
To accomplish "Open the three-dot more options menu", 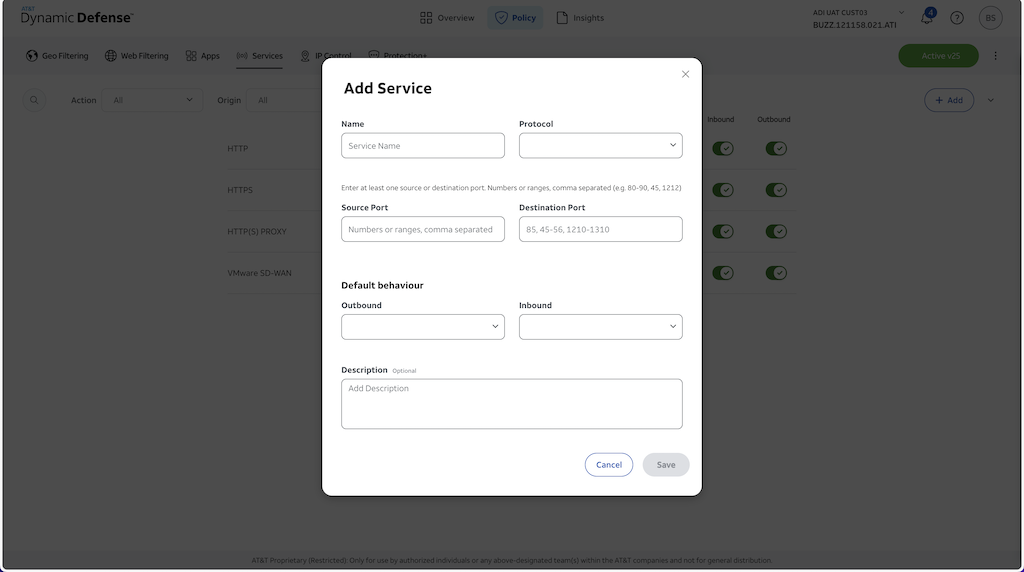I will coord(995,56).
